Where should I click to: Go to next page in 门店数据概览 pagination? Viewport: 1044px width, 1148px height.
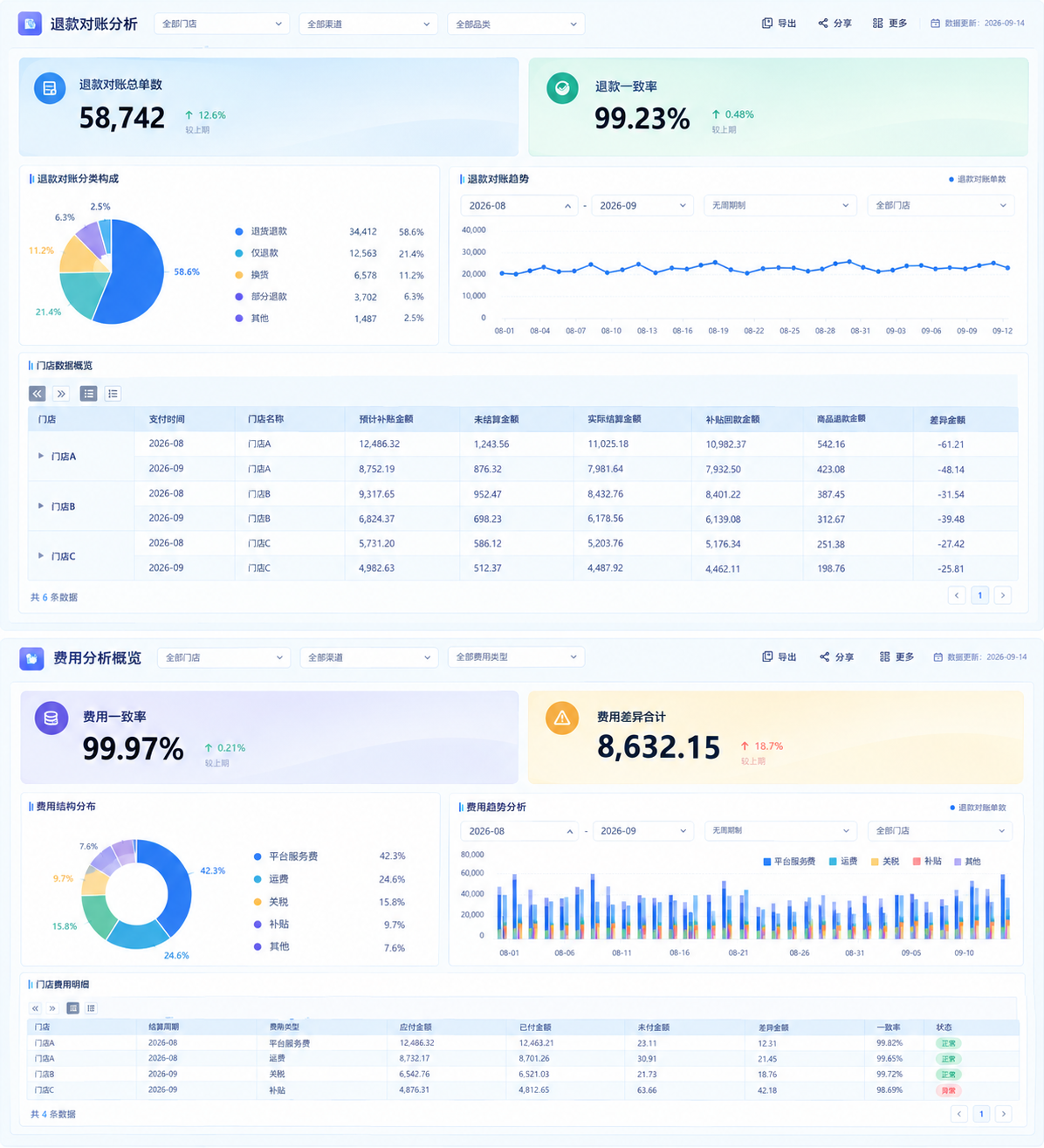click(x=1003, y=595)
